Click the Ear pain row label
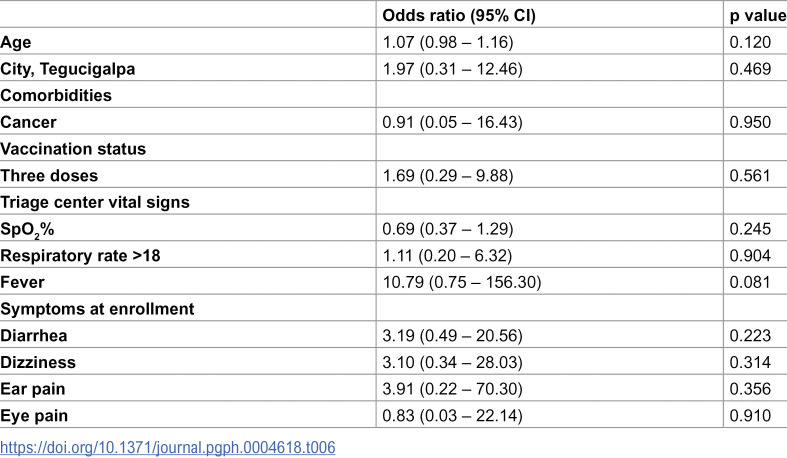The image size is (787, 458). (33, 389)
